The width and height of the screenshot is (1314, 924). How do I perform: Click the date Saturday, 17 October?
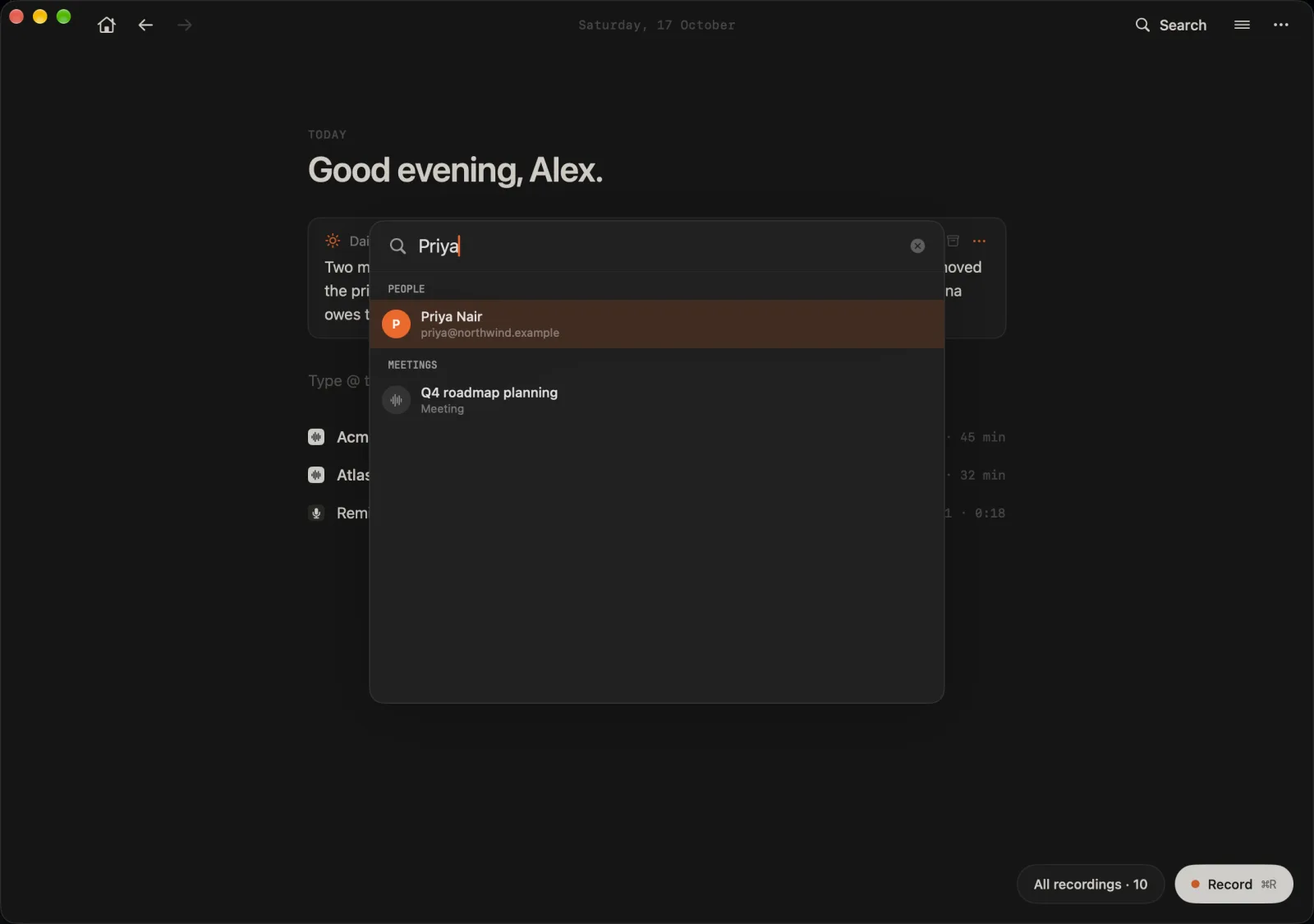(657, 25)
